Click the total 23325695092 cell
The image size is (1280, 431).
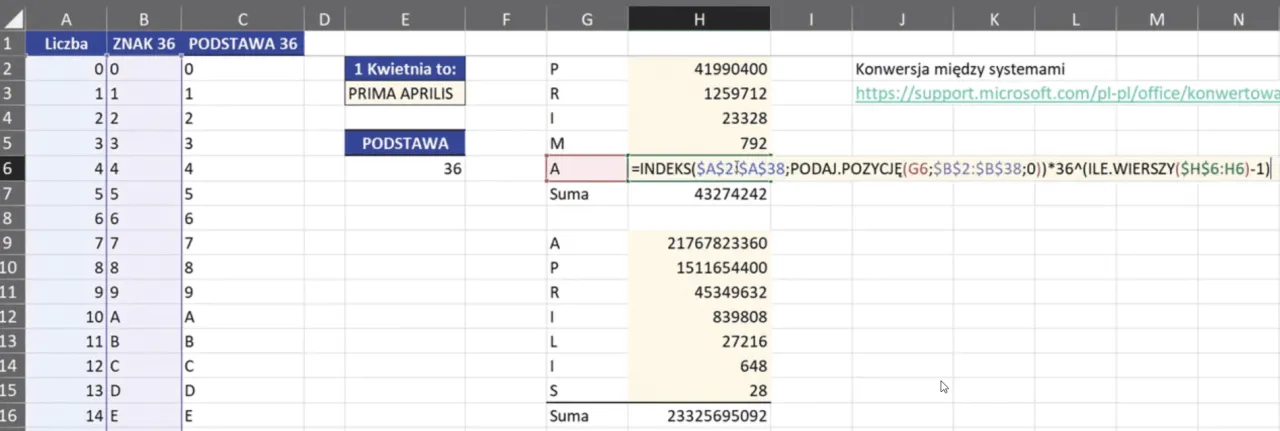click(x=699, y=416)
